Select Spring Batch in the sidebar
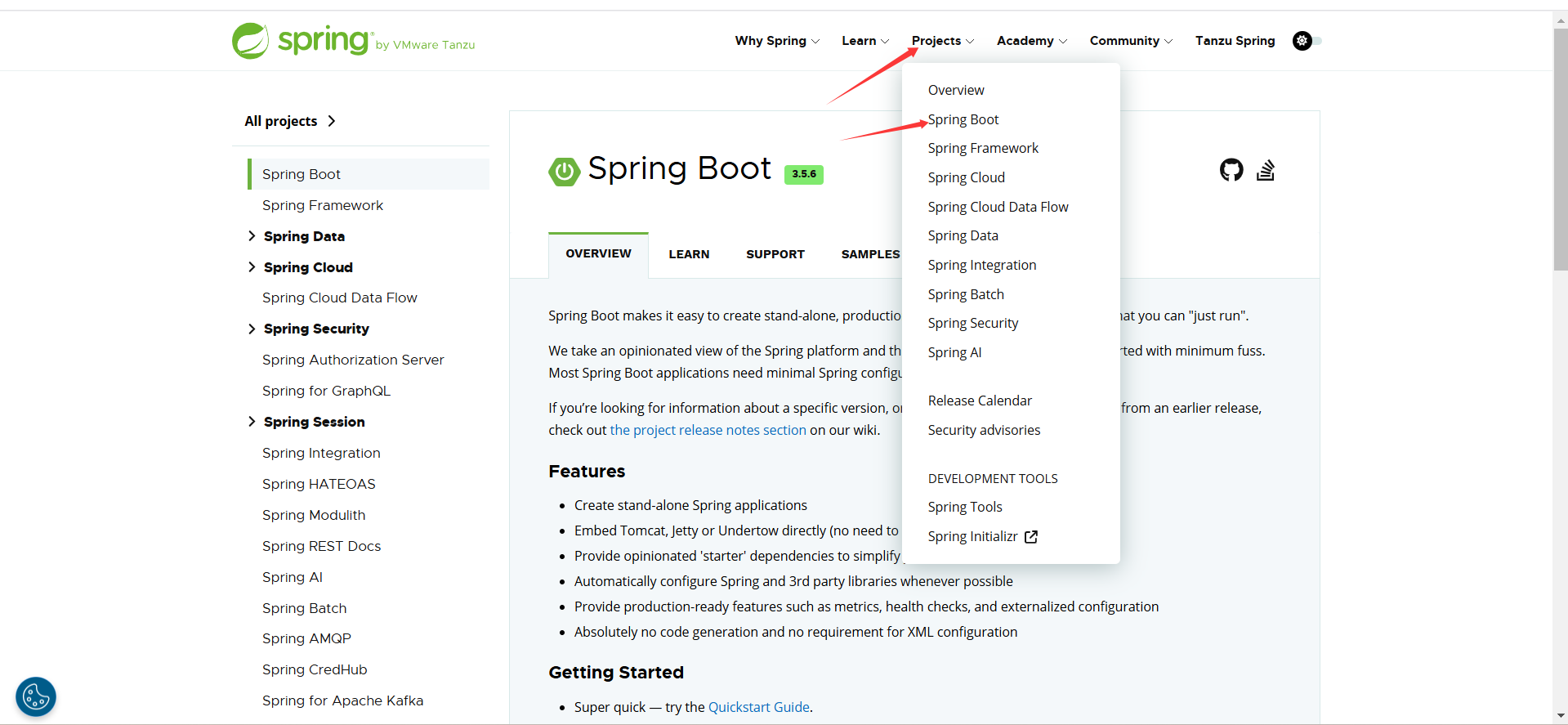 click(x=304, y=608)
